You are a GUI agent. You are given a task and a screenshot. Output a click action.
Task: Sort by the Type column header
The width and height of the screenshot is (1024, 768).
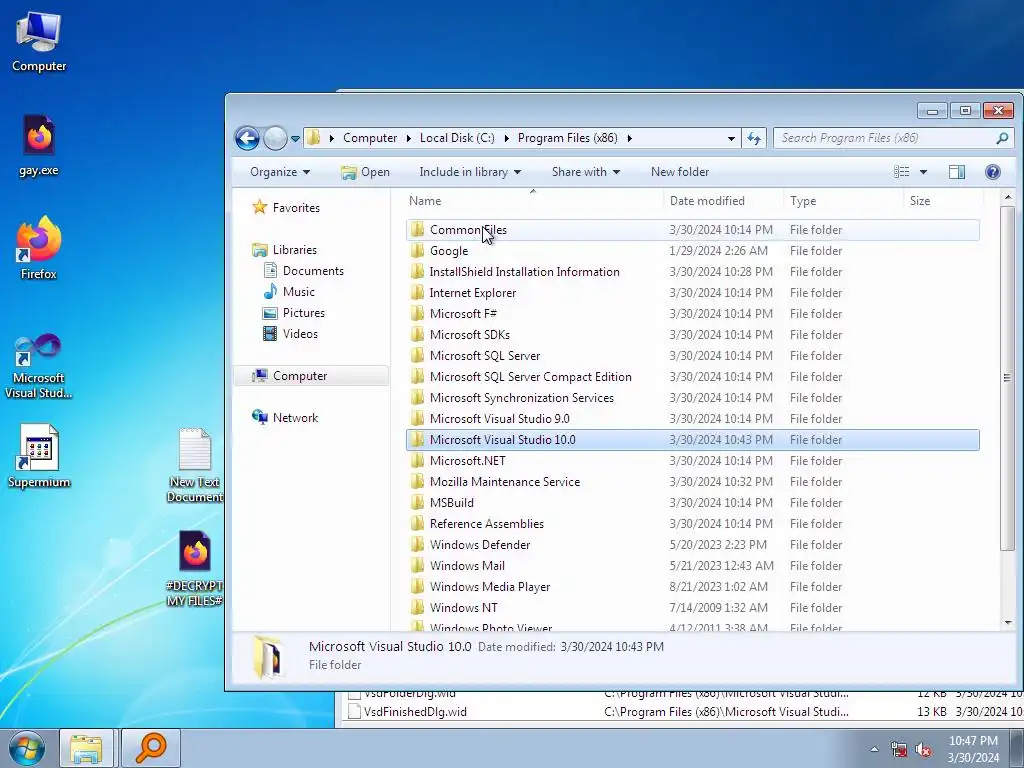tap(844, 200)
